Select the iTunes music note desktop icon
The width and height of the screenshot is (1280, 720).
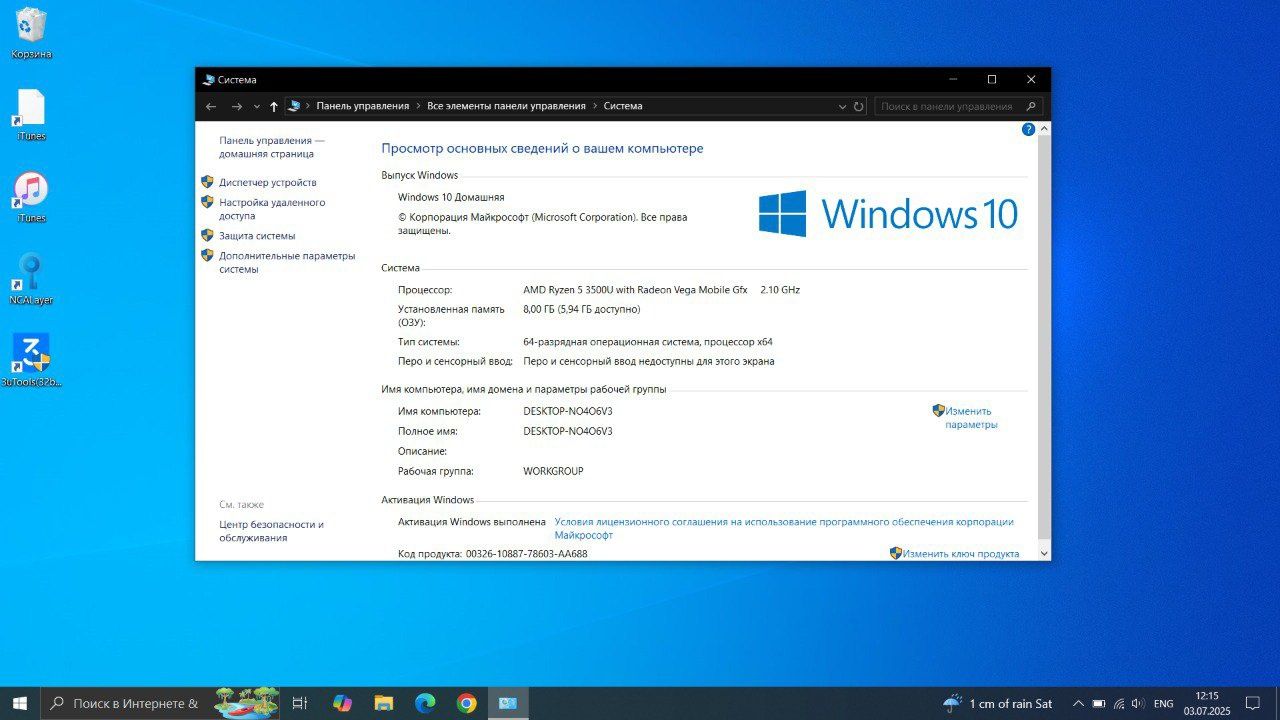[31, 196]
